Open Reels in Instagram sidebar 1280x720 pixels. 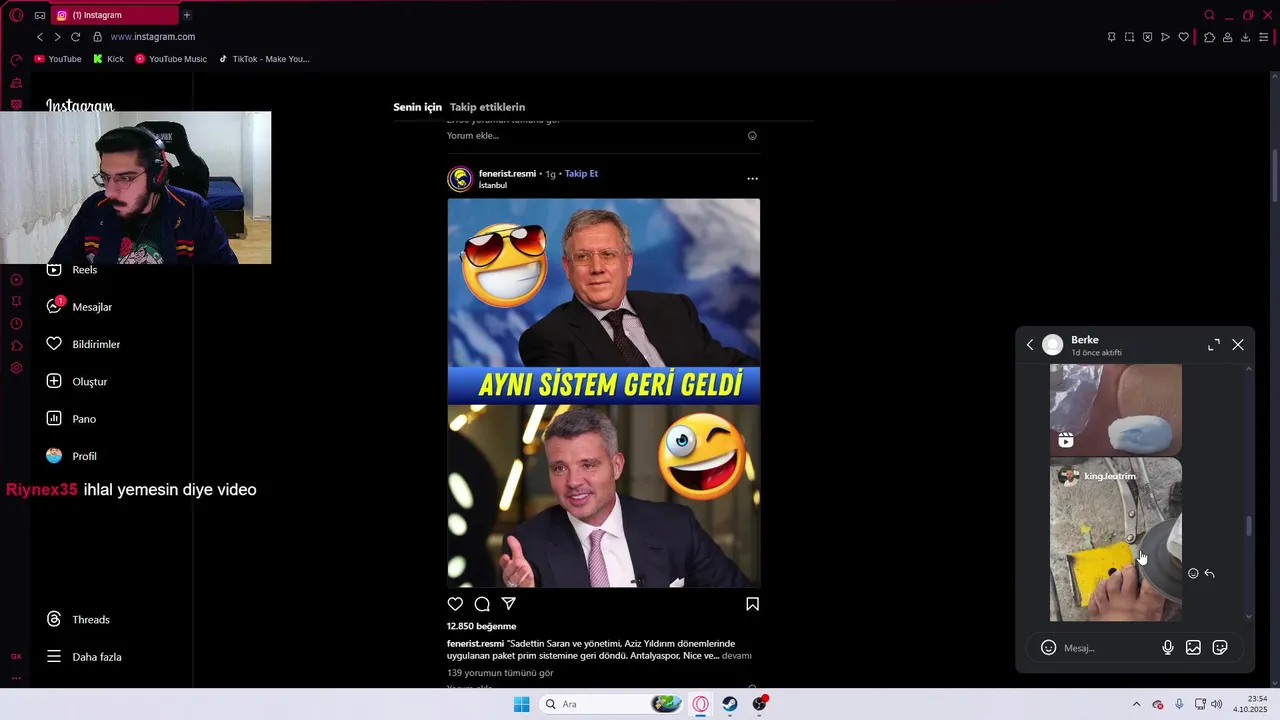[x=71, y=270]
